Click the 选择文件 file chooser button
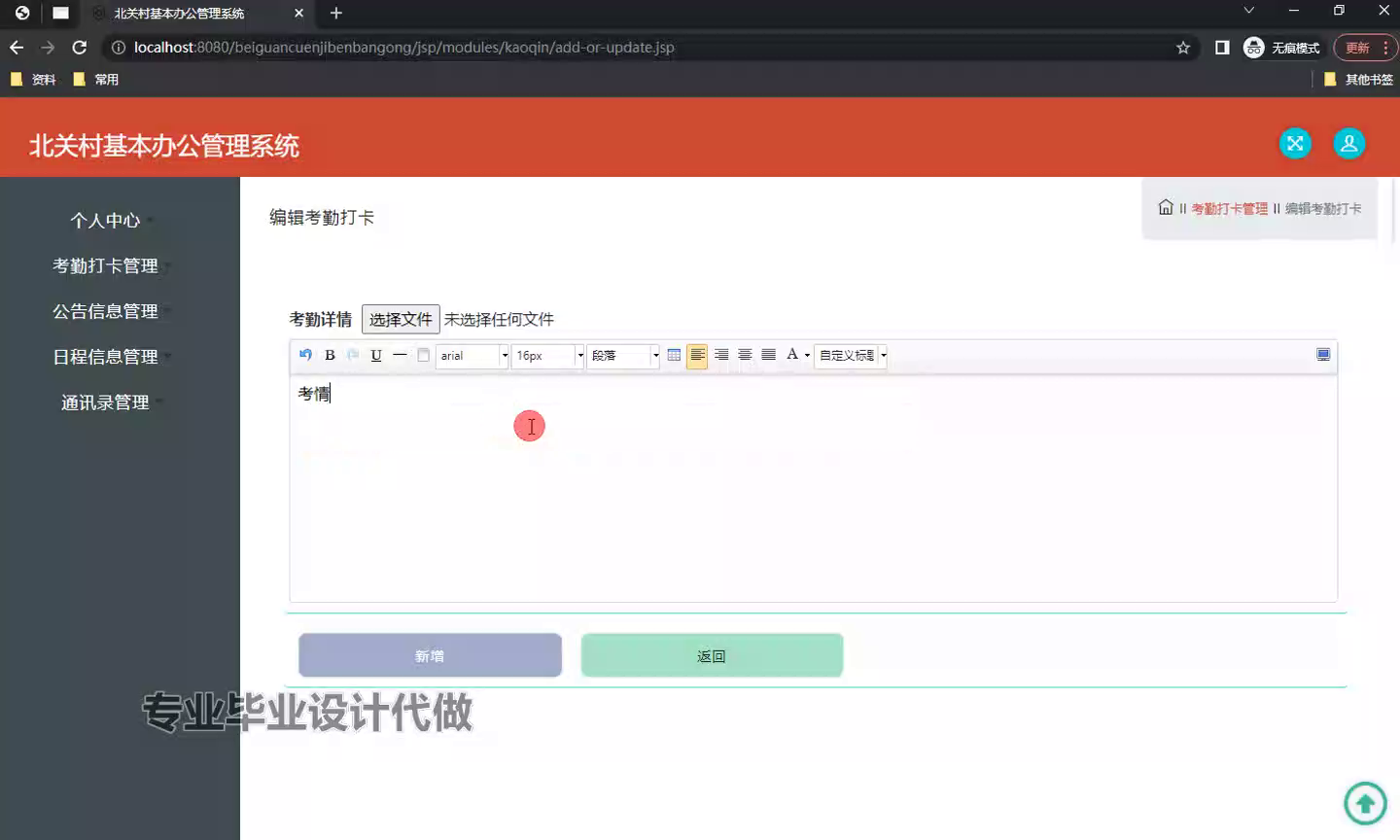 (401, 319)
